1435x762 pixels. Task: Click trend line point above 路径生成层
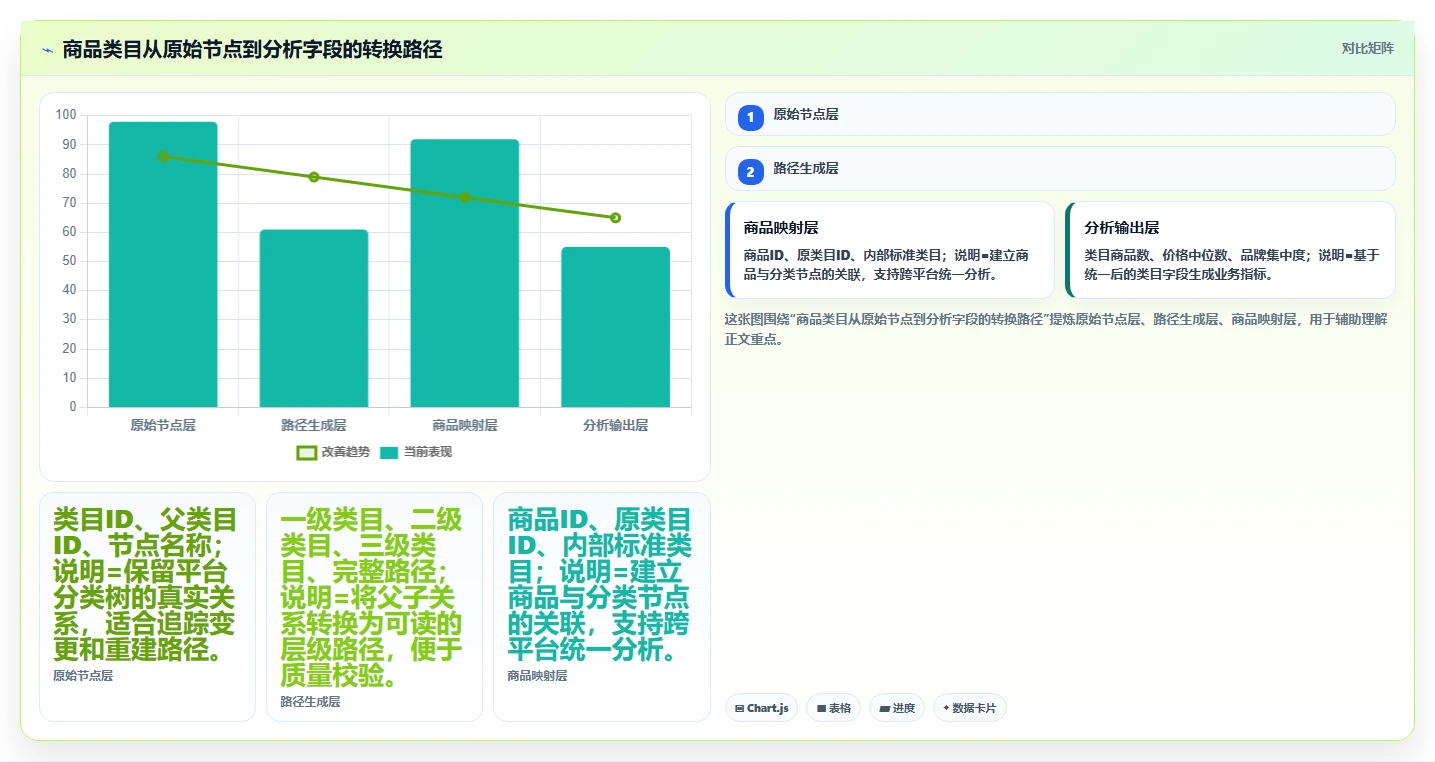[314, 177]
